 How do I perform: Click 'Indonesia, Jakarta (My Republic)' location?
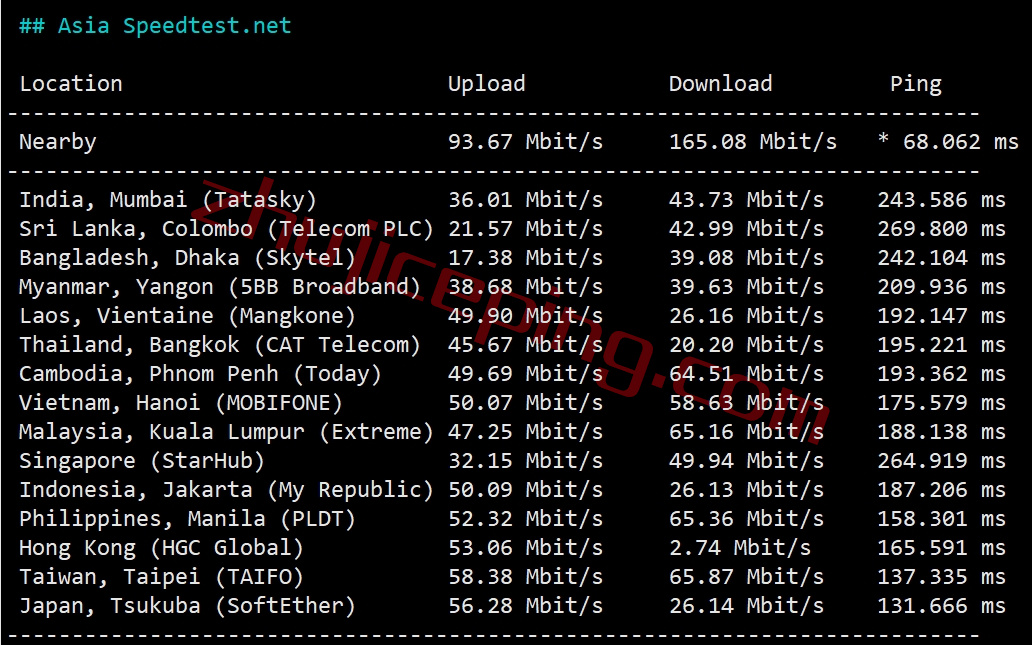[226, 489]
